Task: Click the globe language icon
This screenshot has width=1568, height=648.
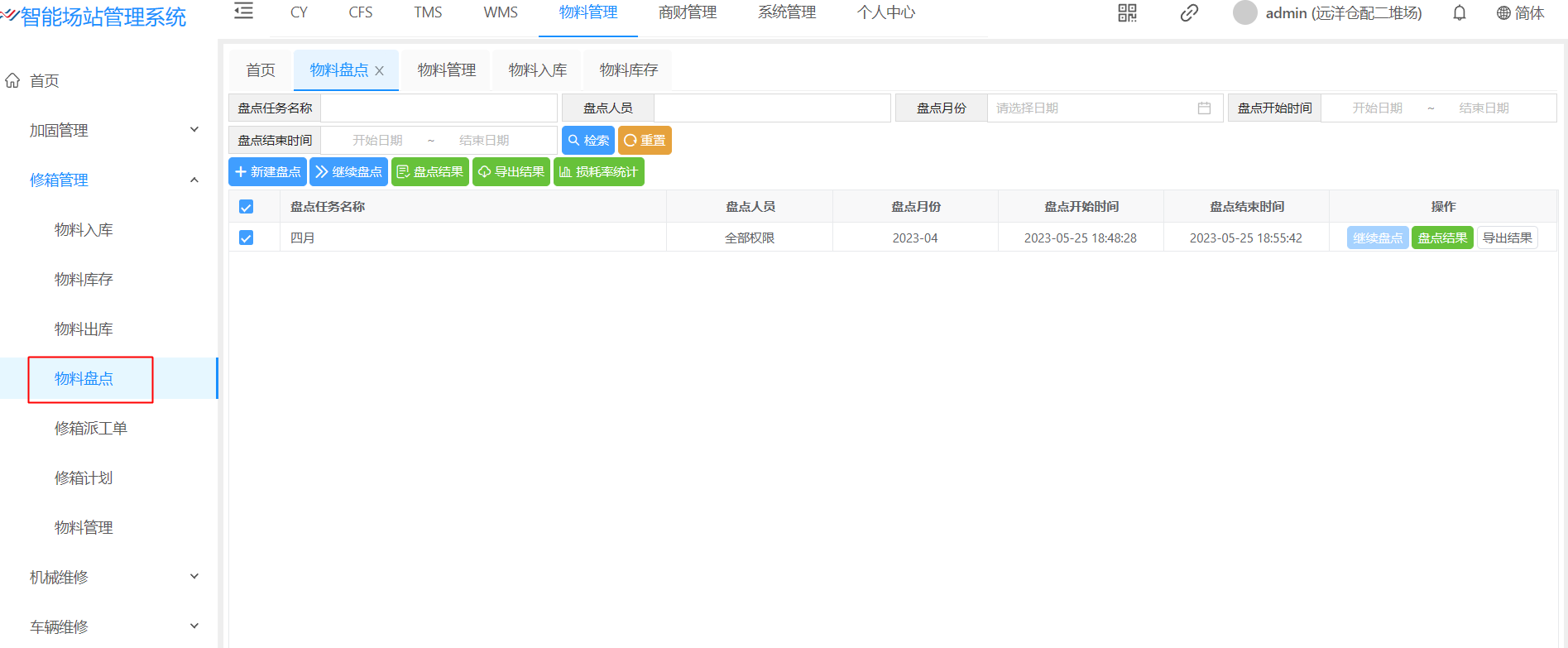Action: pyautogui.click(x=1503, y=13)
